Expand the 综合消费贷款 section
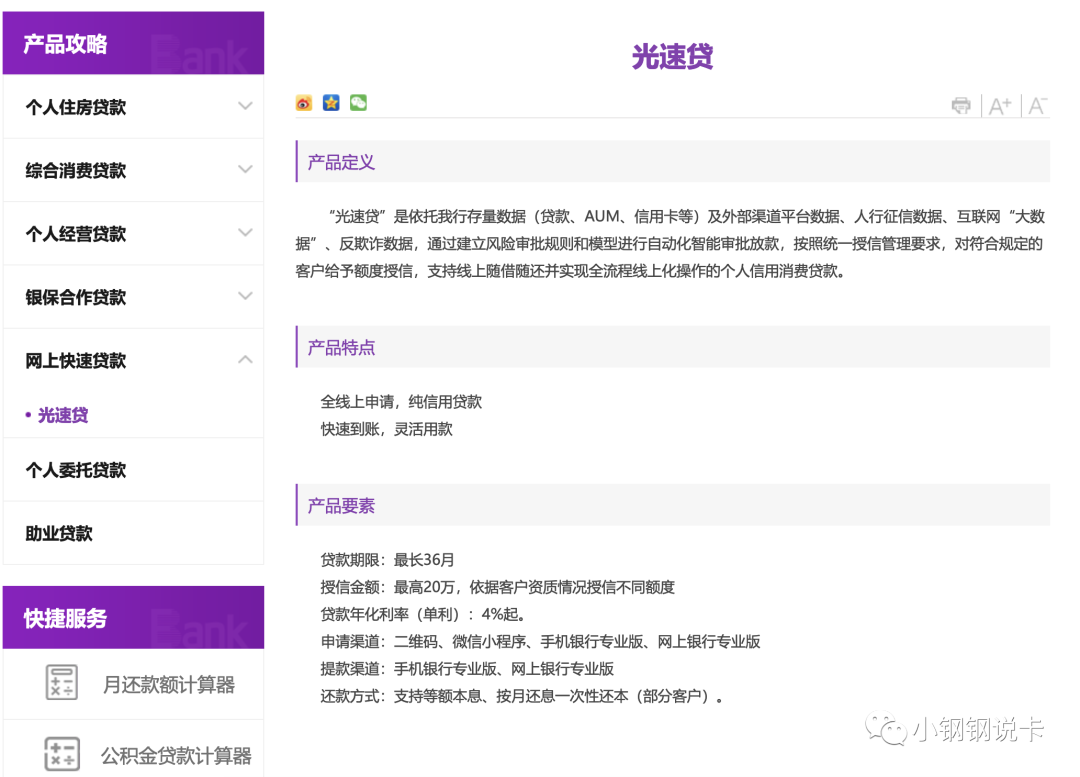The image size is (1080, 777). (x=133, y=170)
